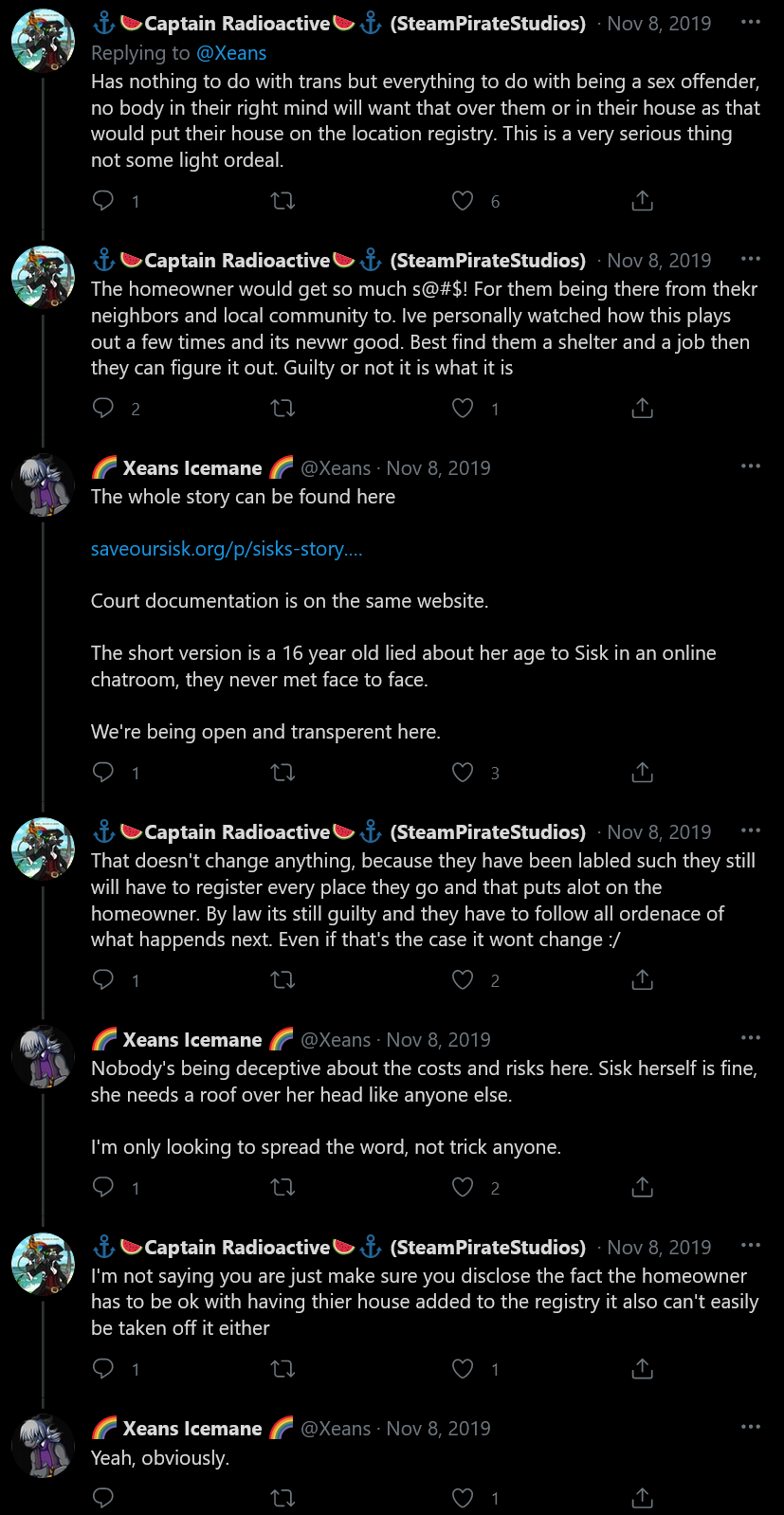Retweet the tweet about sex offender registry
Screen dimensions: 784x1515
pos(283,200)
